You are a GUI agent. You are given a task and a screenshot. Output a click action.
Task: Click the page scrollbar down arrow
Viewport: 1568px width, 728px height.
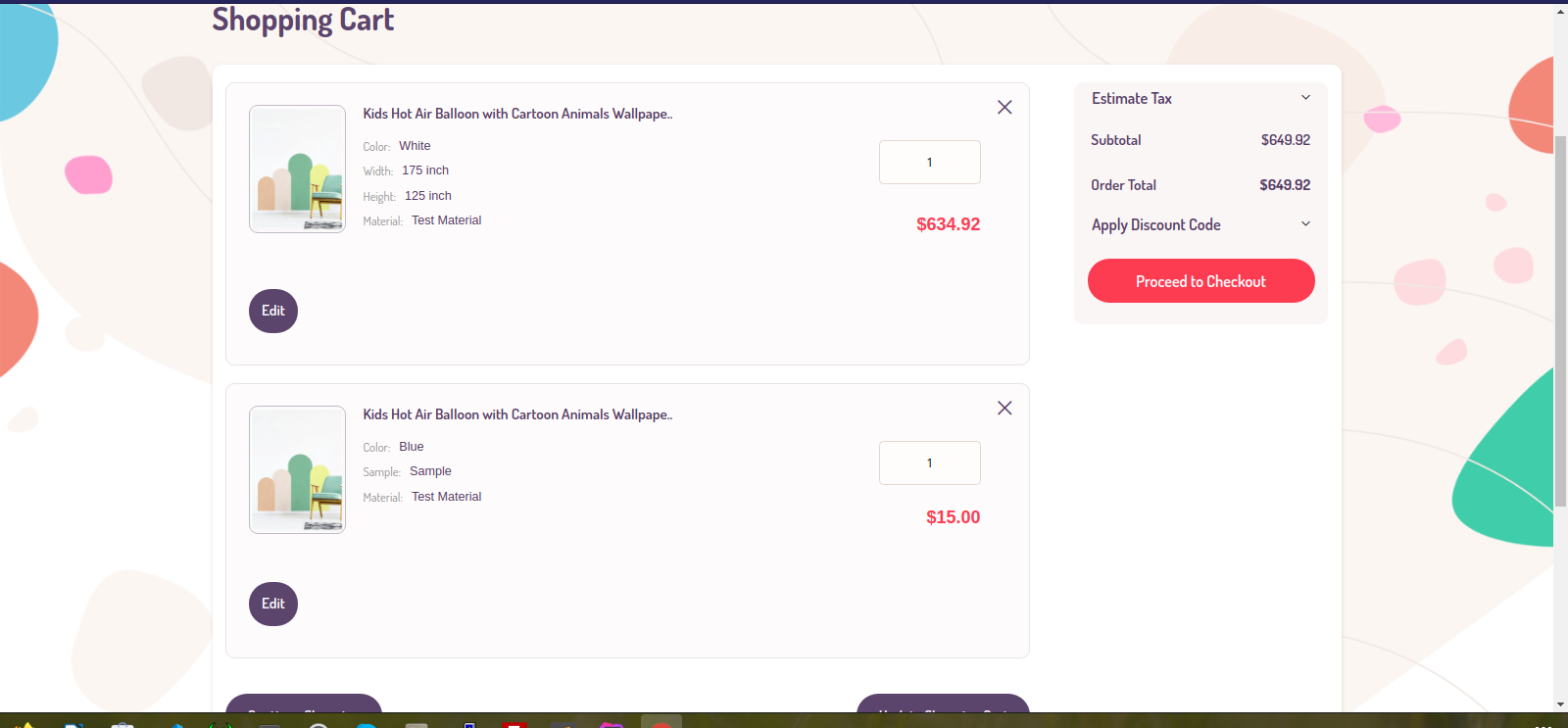[x=1560, y=704]
